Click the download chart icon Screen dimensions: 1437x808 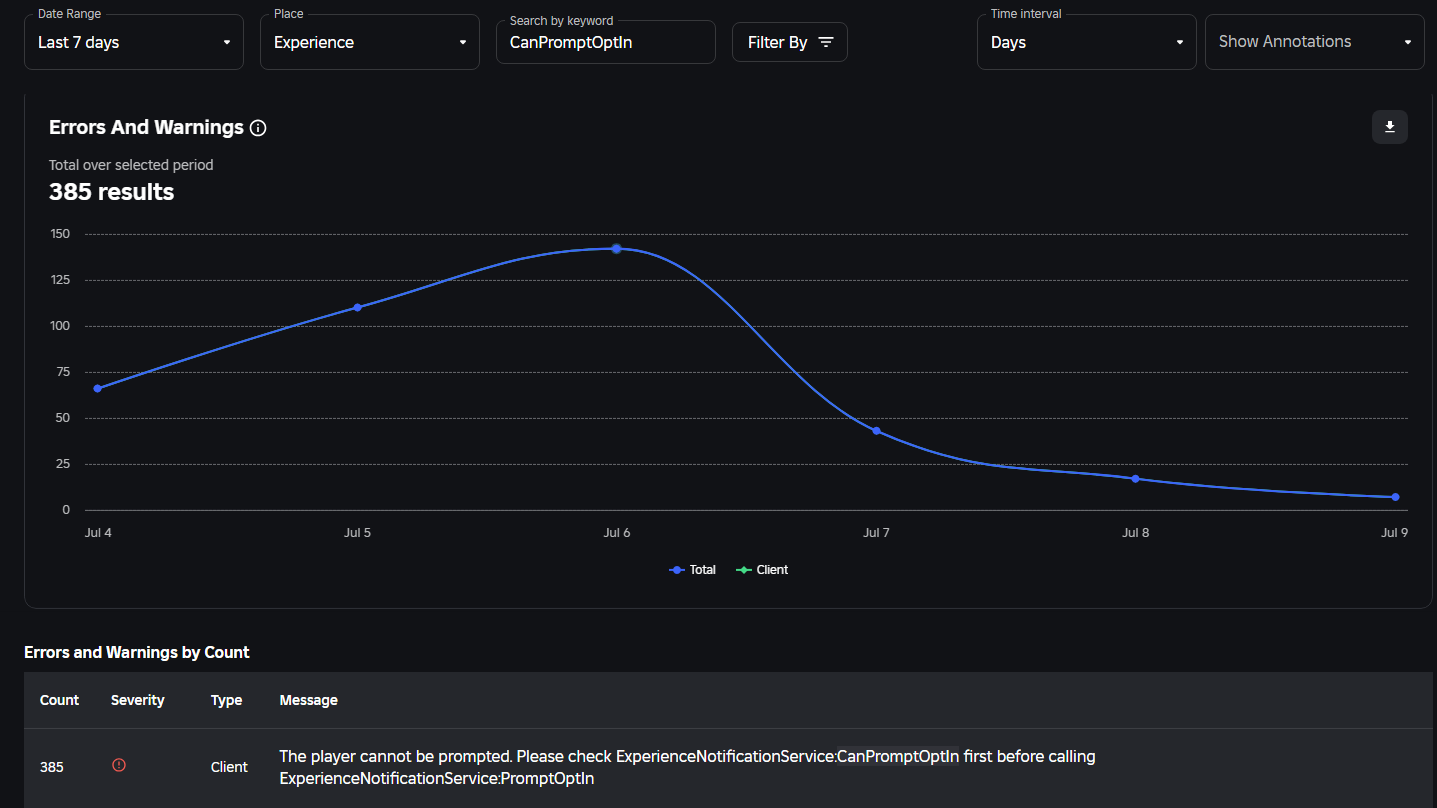(x=1389, y=127)
